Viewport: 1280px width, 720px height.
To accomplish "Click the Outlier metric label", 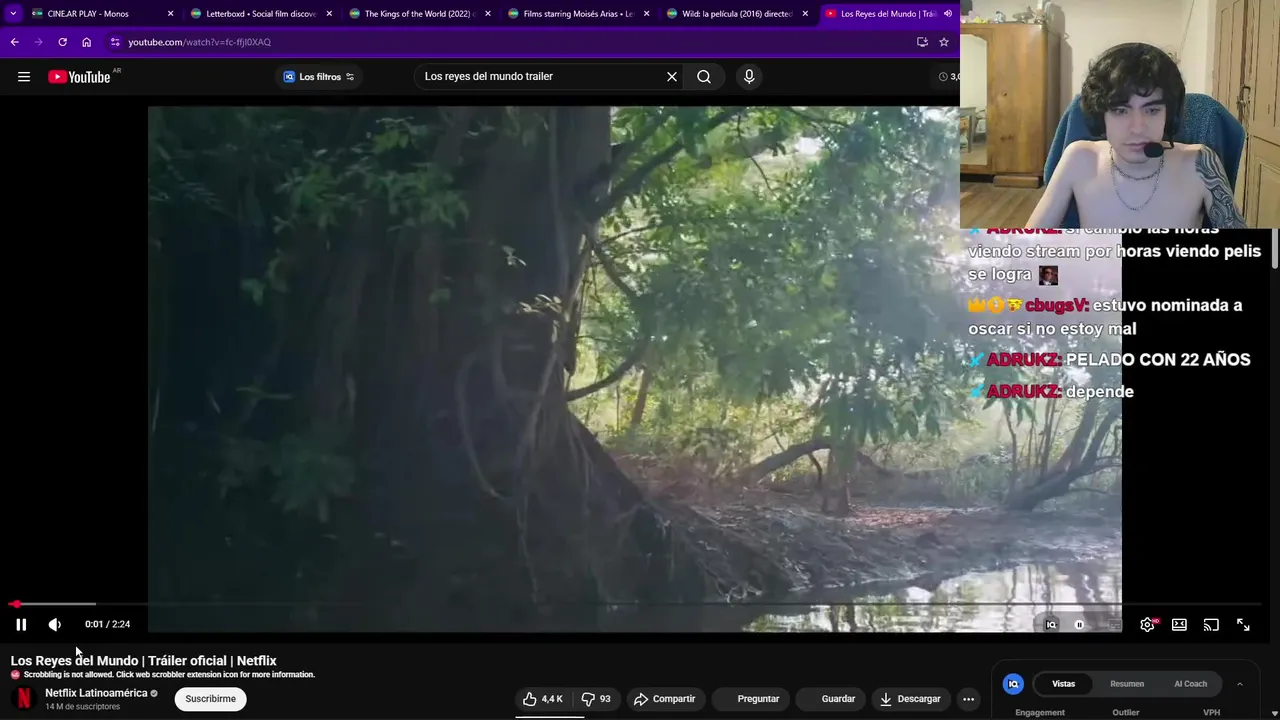I will (1126, 712).
